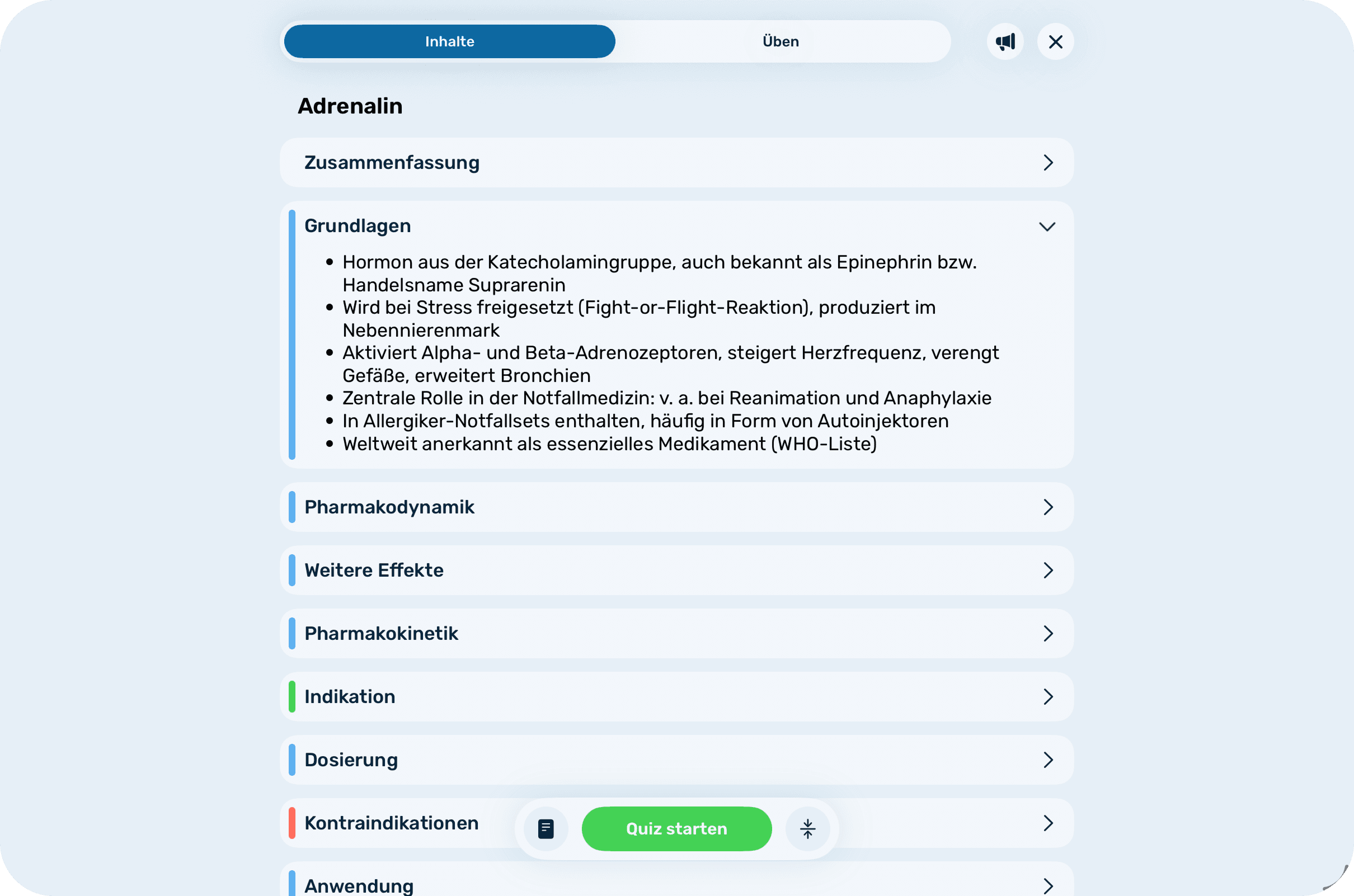Expand the Pharmakokinetik section
The height and width of the screenshot is (896, 1354).
[1047, 633]
